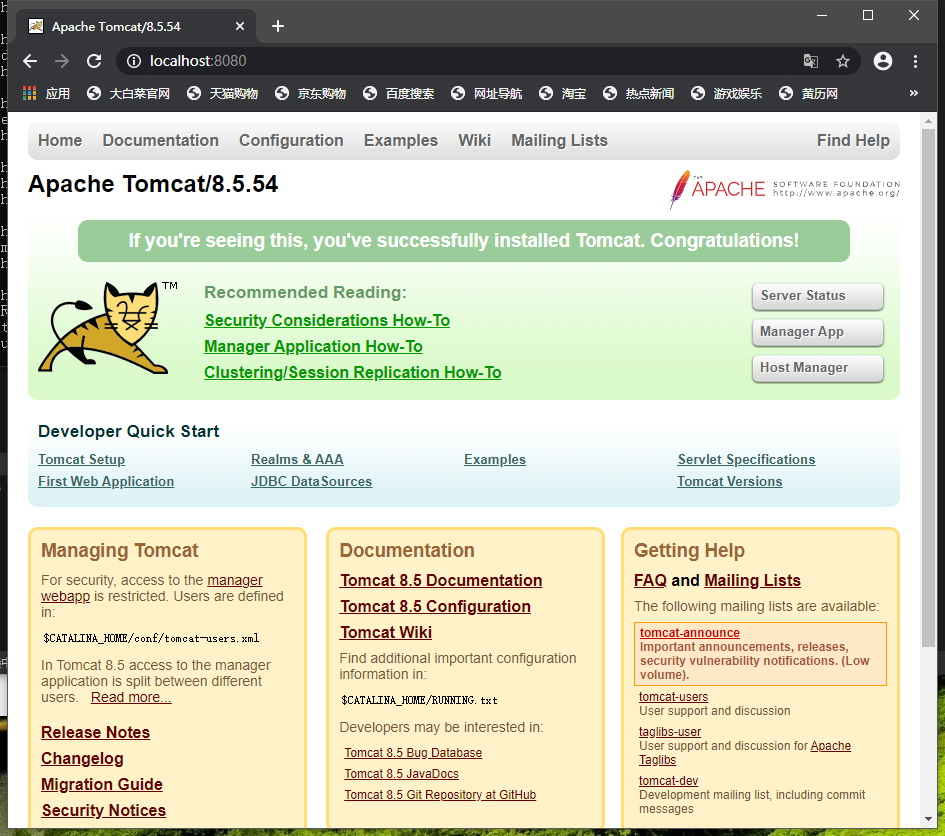
Task: Open the translate page icon
Action: [811, 61]
